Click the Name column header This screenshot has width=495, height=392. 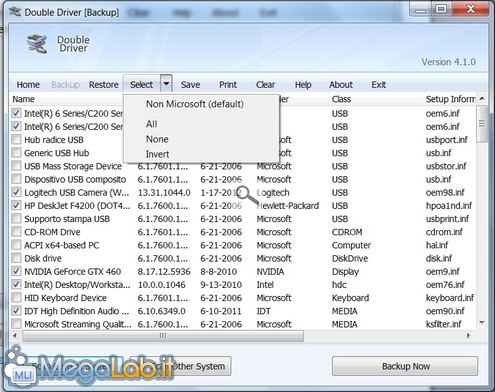click(x=67, y=99)
